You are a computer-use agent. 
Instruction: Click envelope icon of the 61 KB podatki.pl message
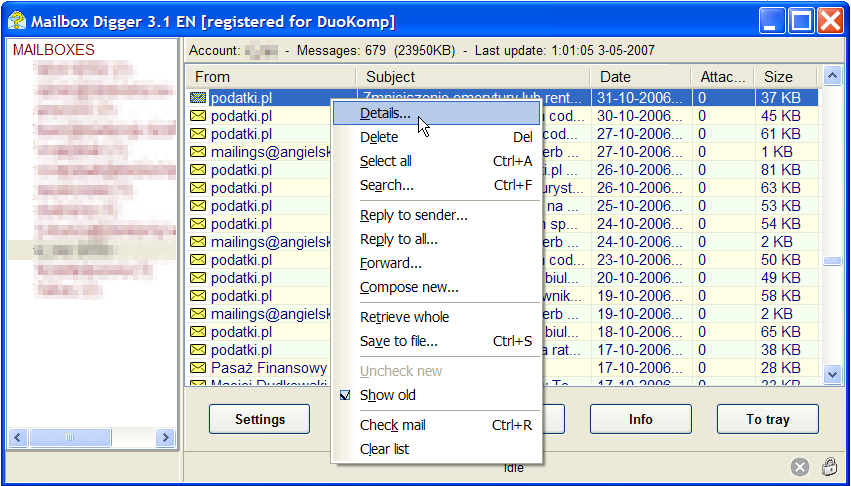click(x=198, y=134)
